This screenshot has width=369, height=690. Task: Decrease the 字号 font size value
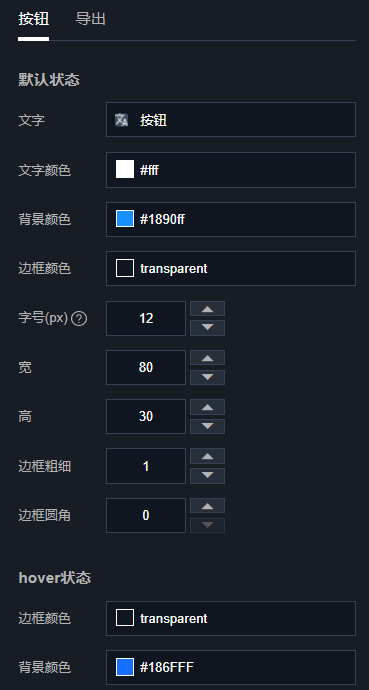pyautogui.click(x=208, y=328)
